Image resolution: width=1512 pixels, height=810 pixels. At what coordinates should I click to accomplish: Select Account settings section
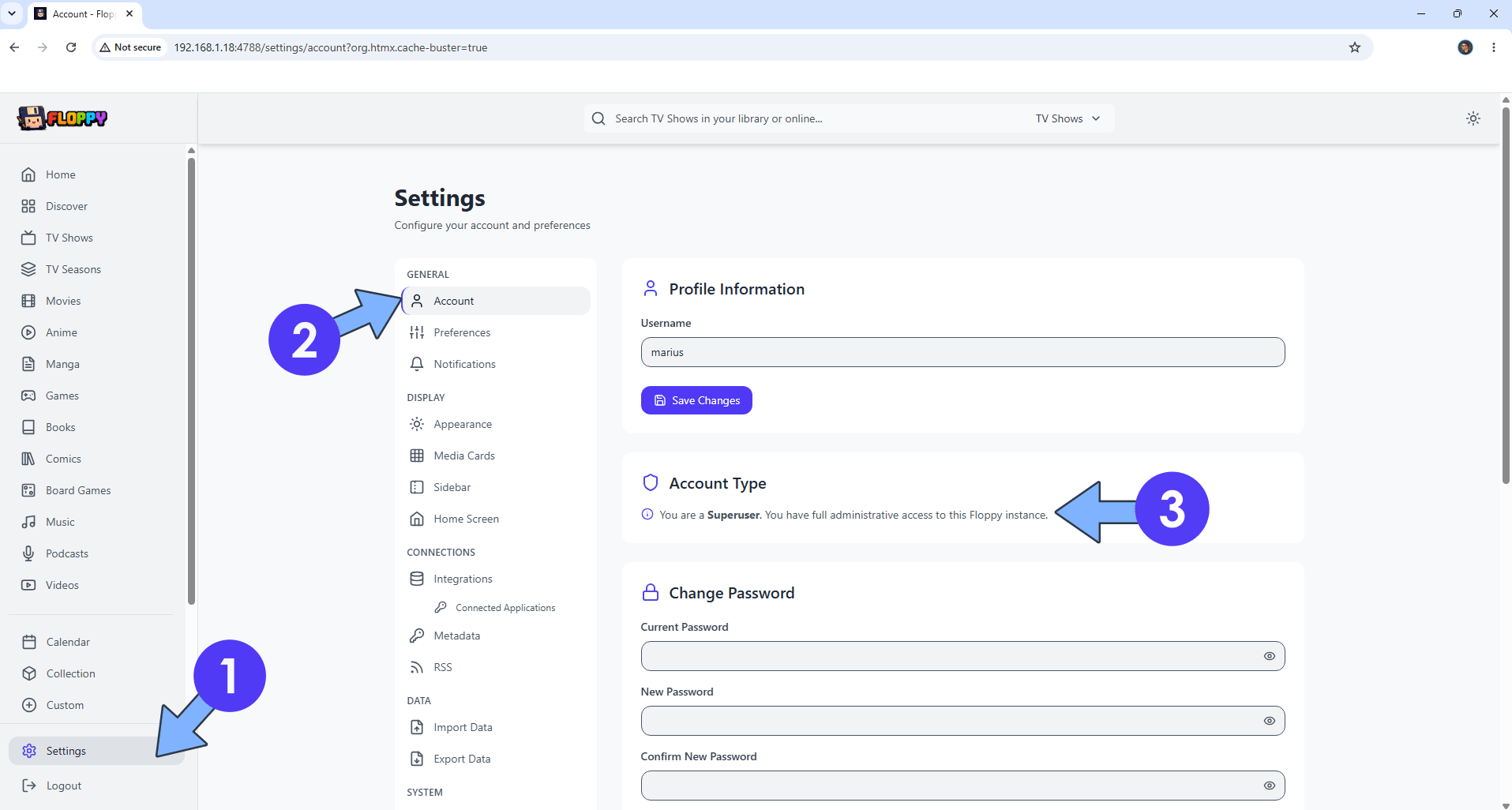[496, 301]
